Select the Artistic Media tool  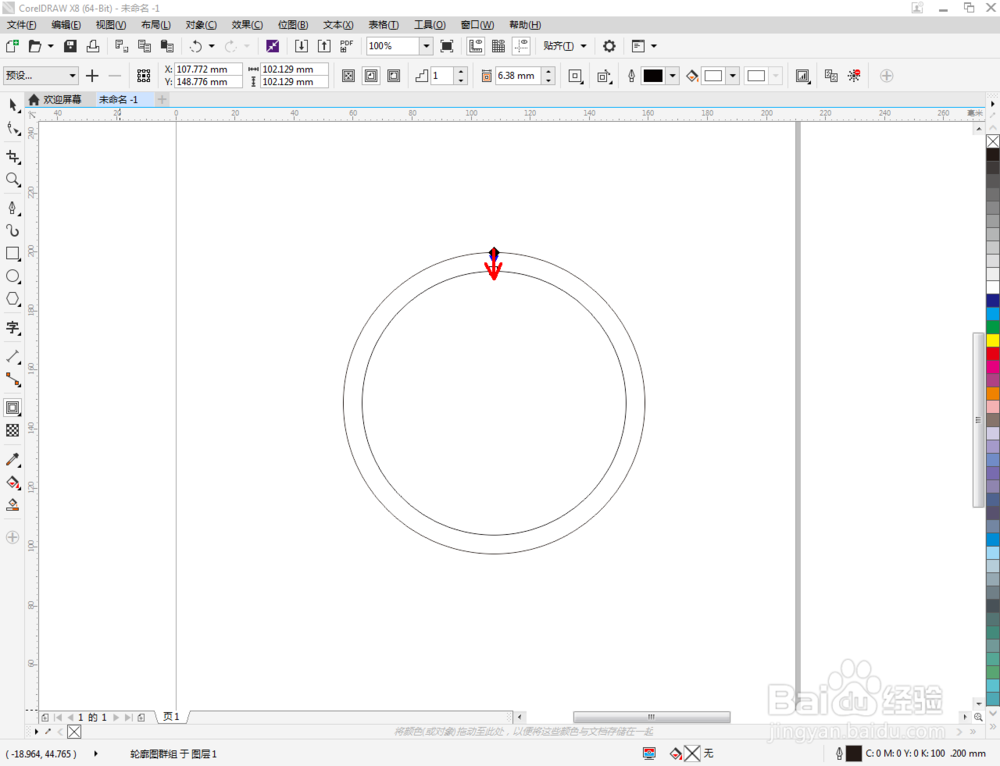point(13,230)
